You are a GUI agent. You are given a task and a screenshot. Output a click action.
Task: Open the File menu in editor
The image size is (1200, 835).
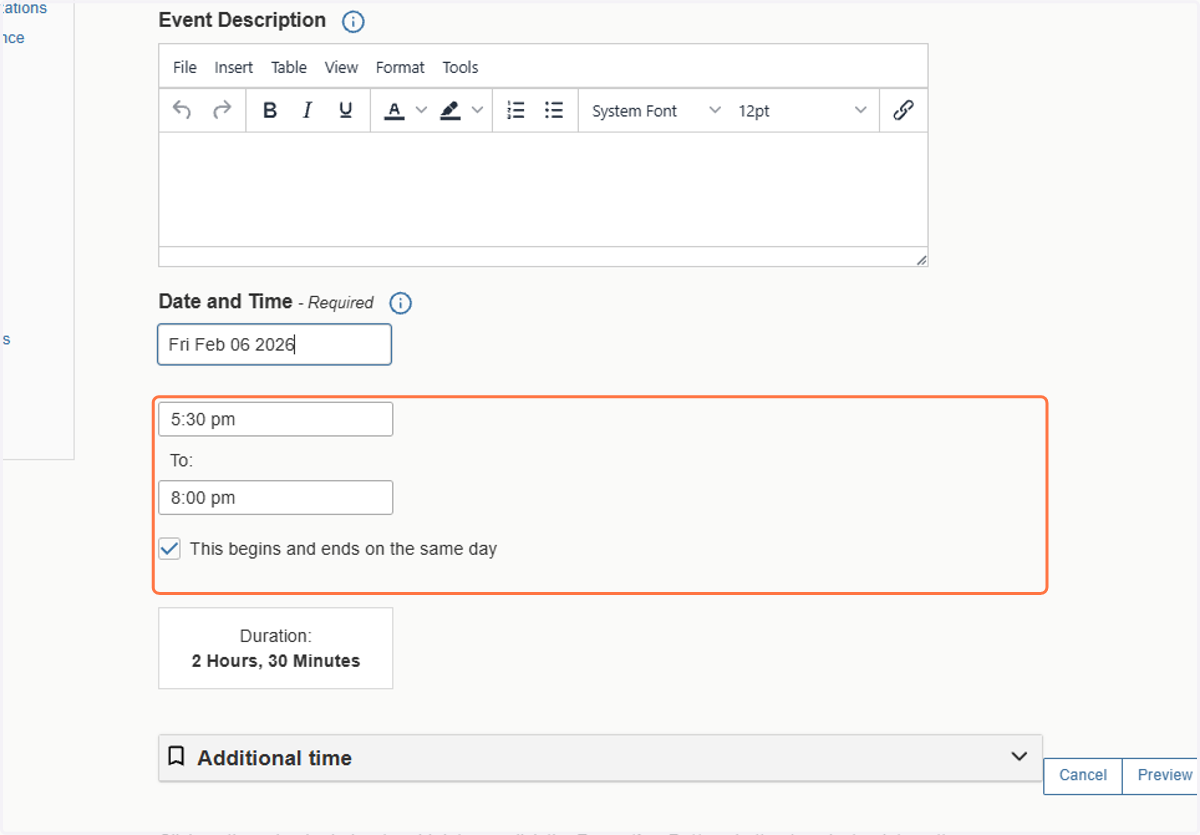tap(185, 67)
